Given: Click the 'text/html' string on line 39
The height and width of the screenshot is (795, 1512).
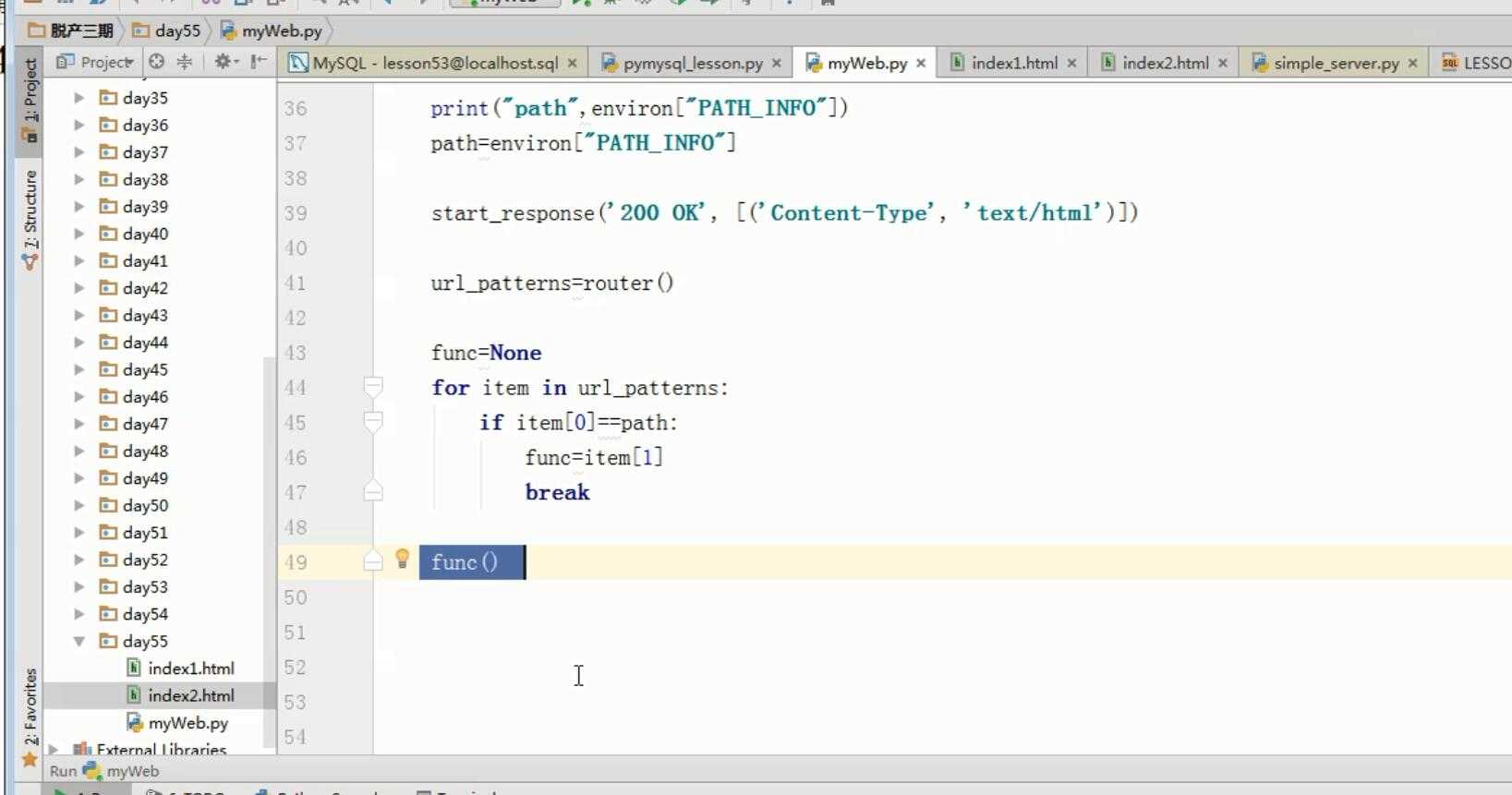Looking at the screenshot, I should (x=1032, y=213).
